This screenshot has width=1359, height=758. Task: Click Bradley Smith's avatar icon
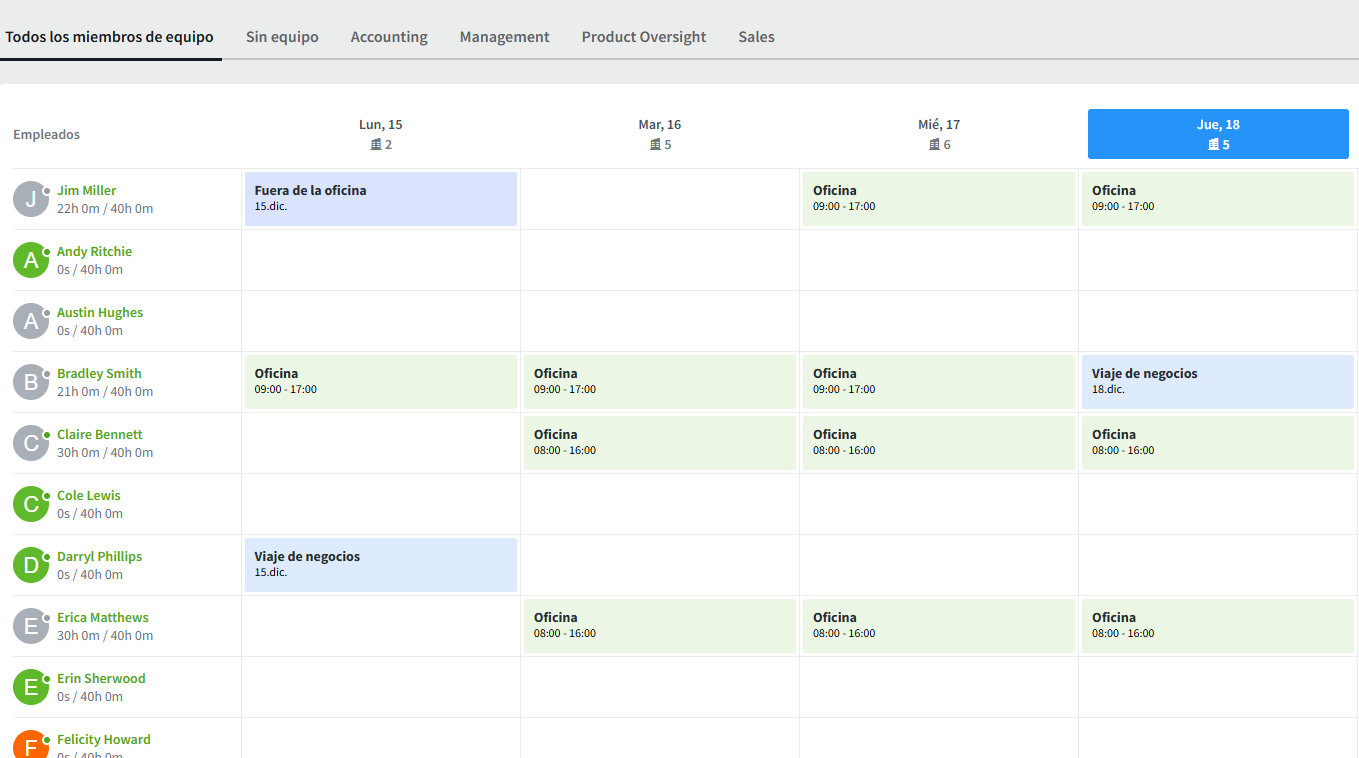[x=31, y=382]
